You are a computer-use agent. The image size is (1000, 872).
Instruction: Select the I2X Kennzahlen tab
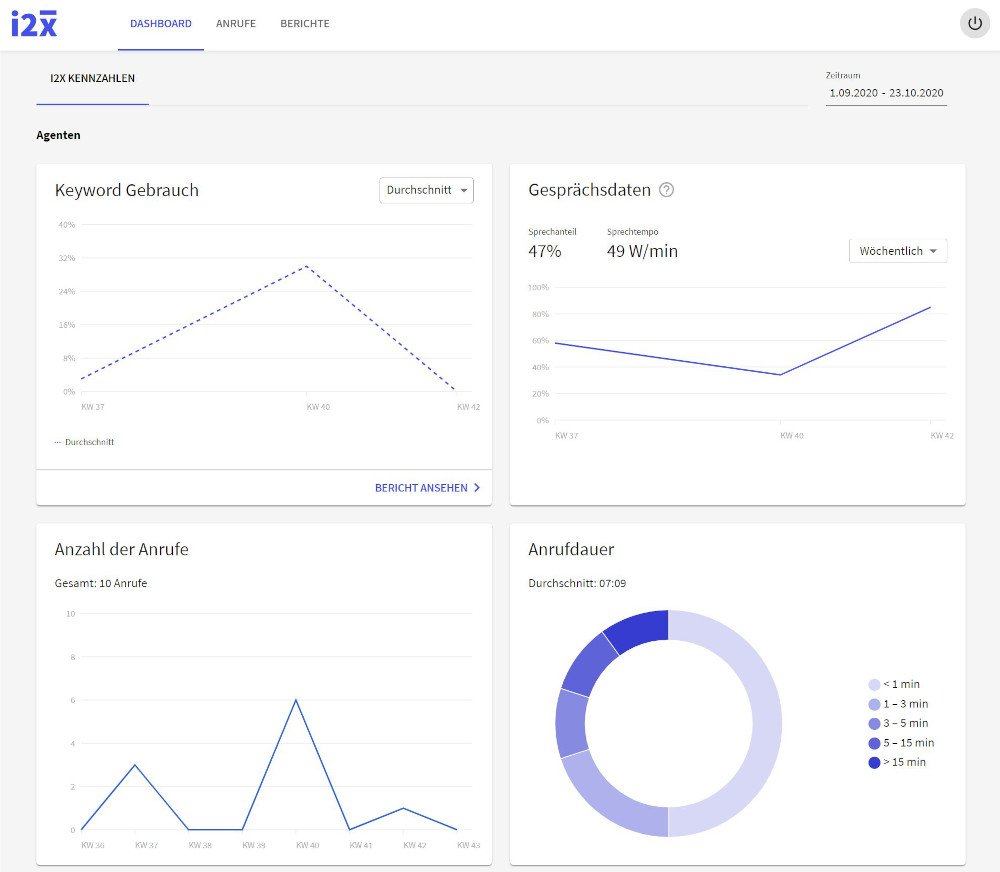point(92,78)
